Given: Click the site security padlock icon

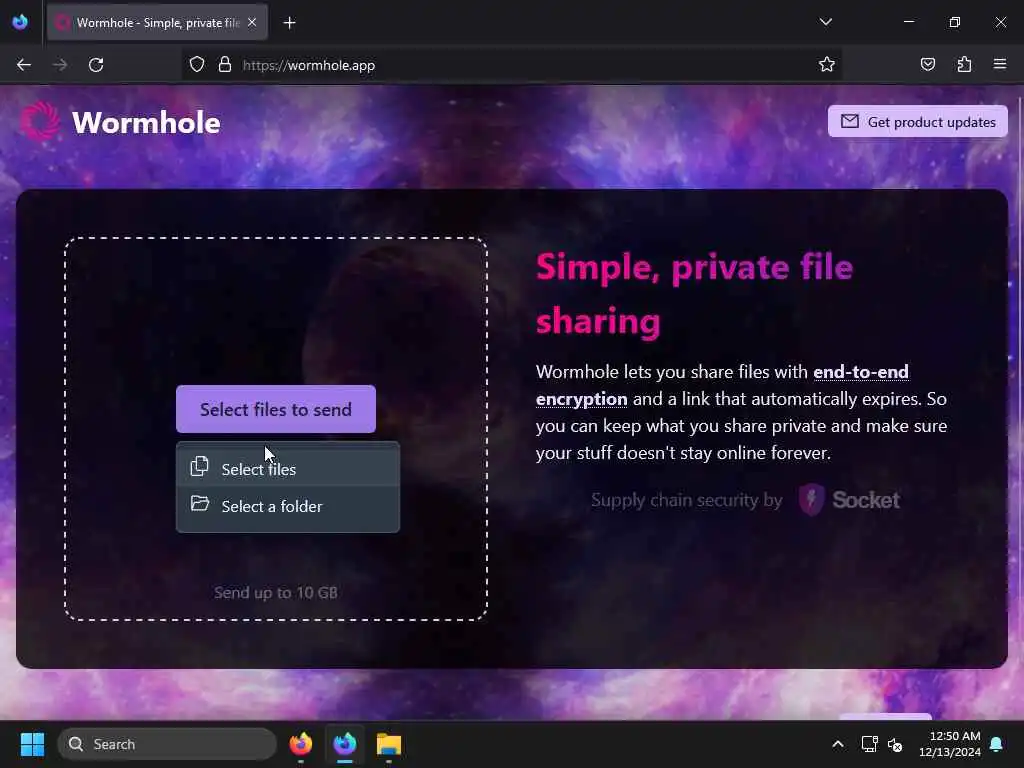Looking at the screenshot, I should click(225, 65).
